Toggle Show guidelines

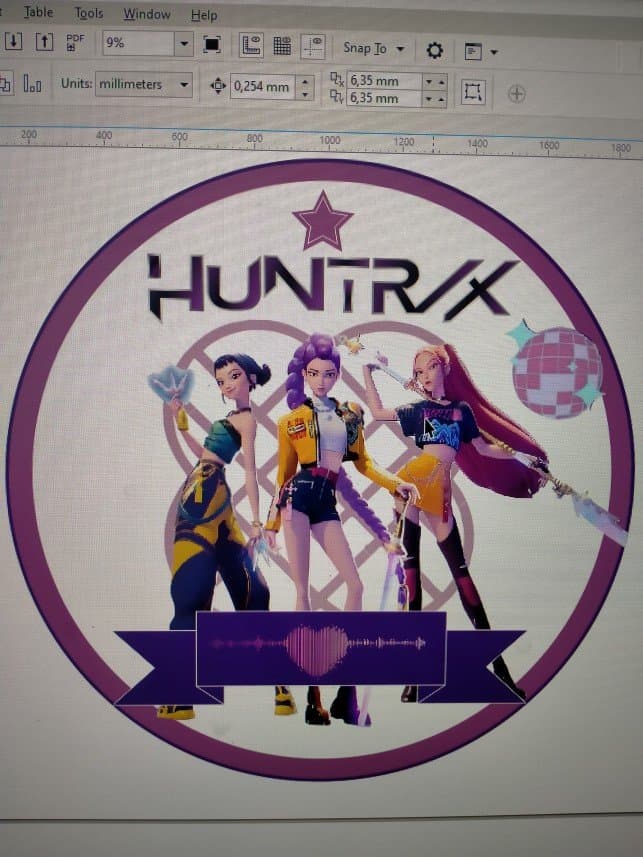313,47
